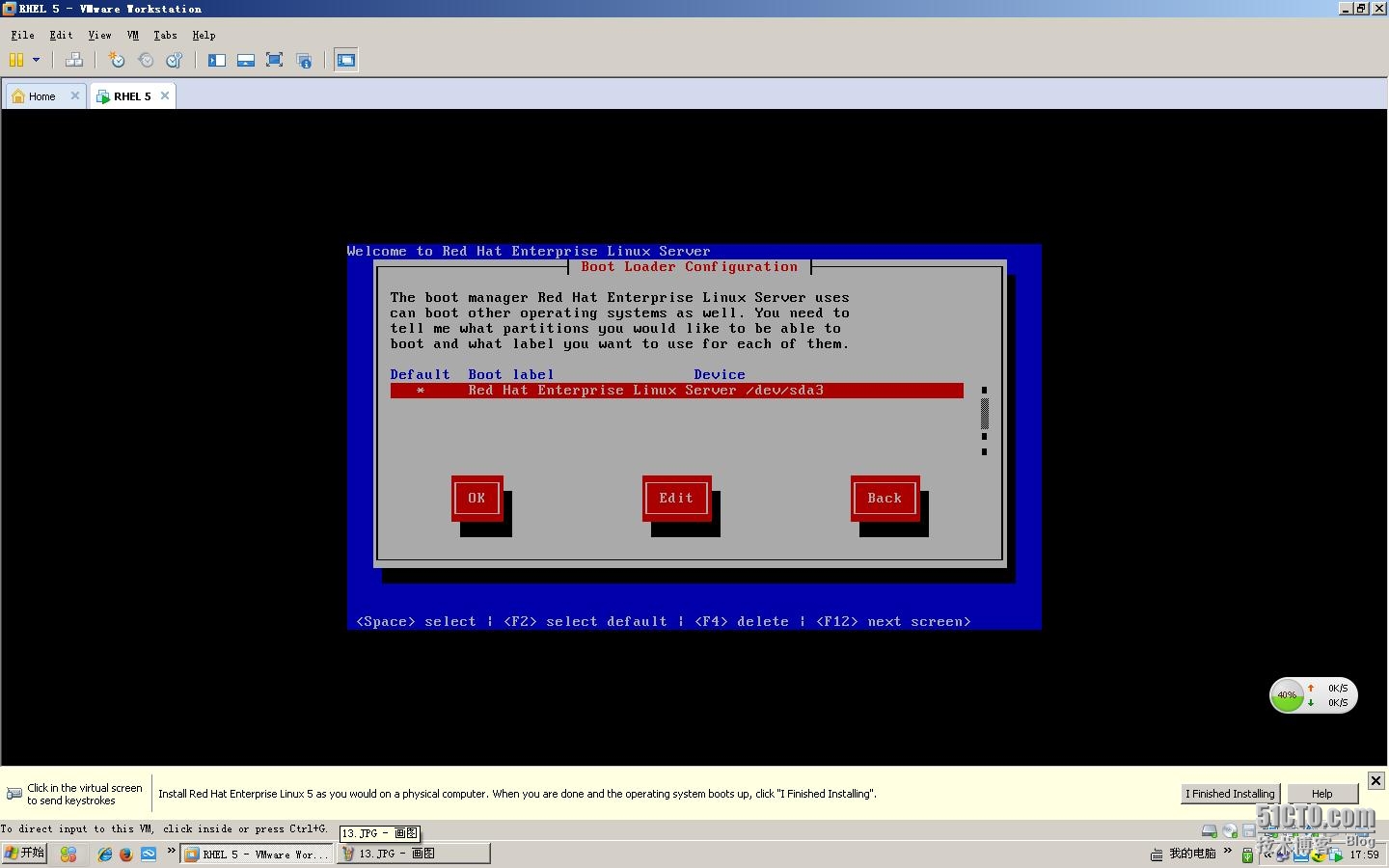The height and width of the screenshot is (868, 1389).
Task: Launch Internet Explorer from quick launch
Action: pos(104,854)
